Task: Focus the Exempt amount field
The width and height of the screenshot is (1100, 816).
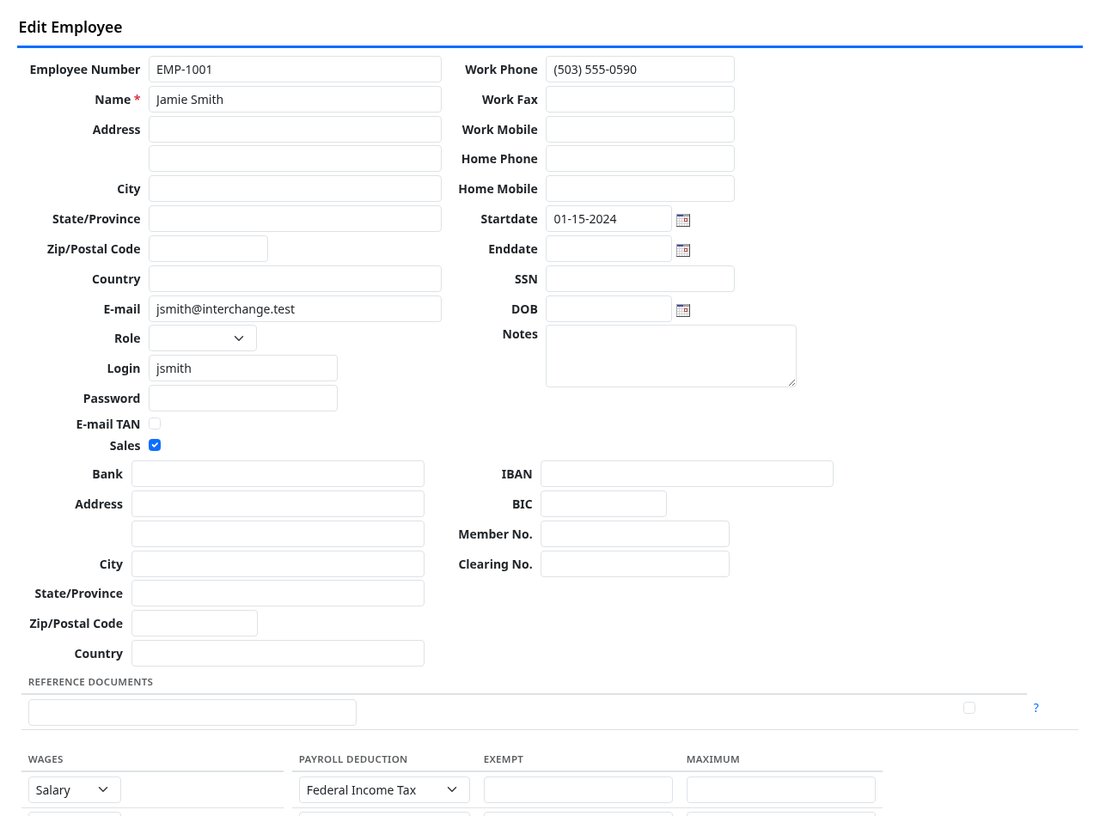Action: coord(578,789)
